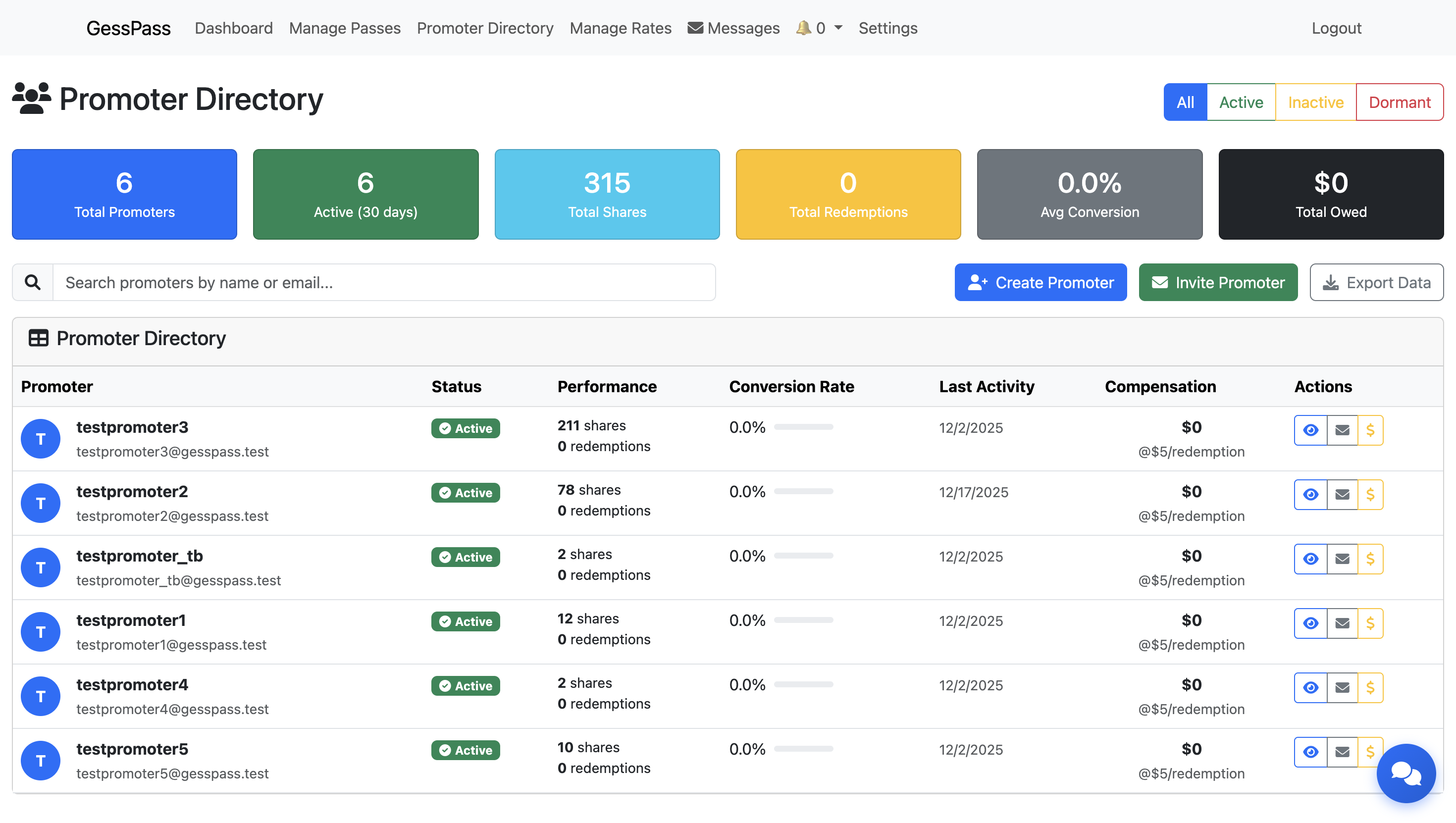Focus the promoter search input field
Screen dimensions: 1456x823
(x=384, y=282)
